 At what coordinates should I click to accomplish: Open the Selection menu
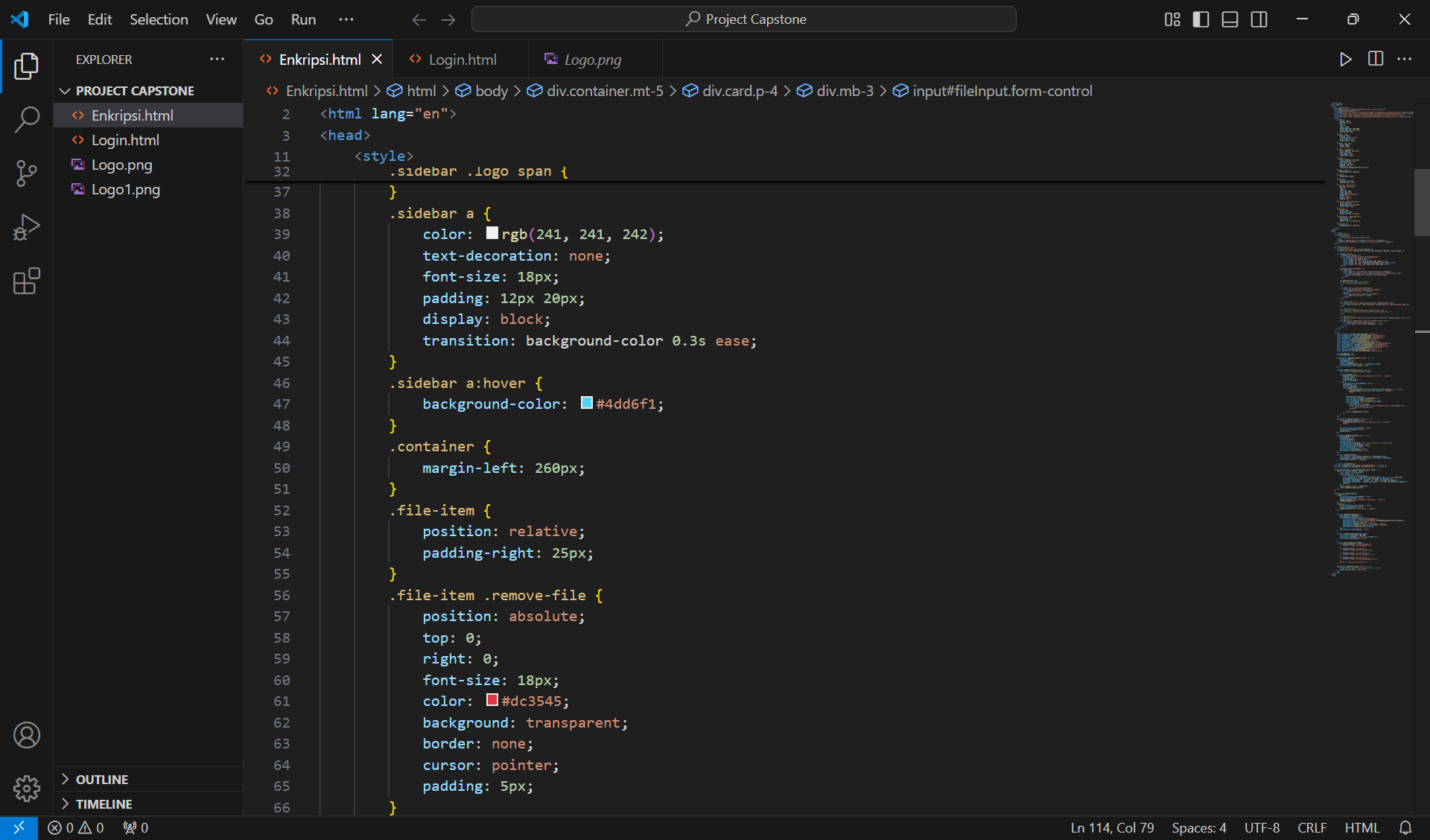click(159, 19)
